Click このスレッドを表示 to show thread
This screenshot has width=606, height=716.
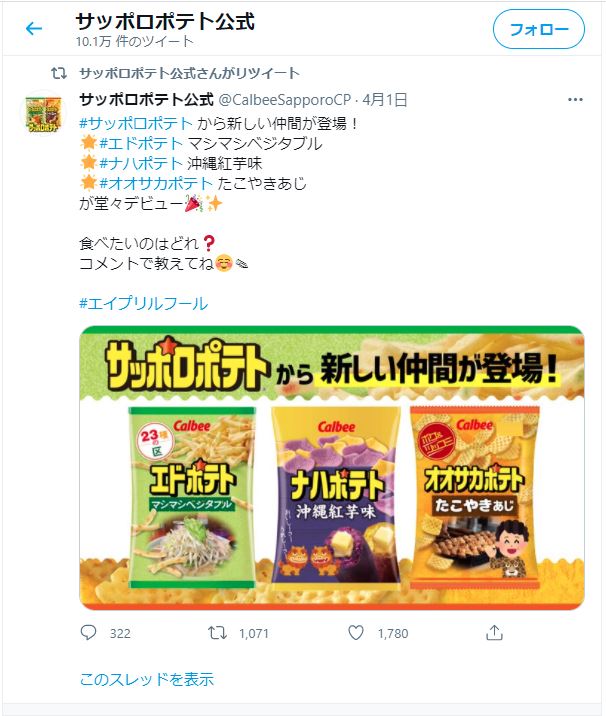point(147,679)
